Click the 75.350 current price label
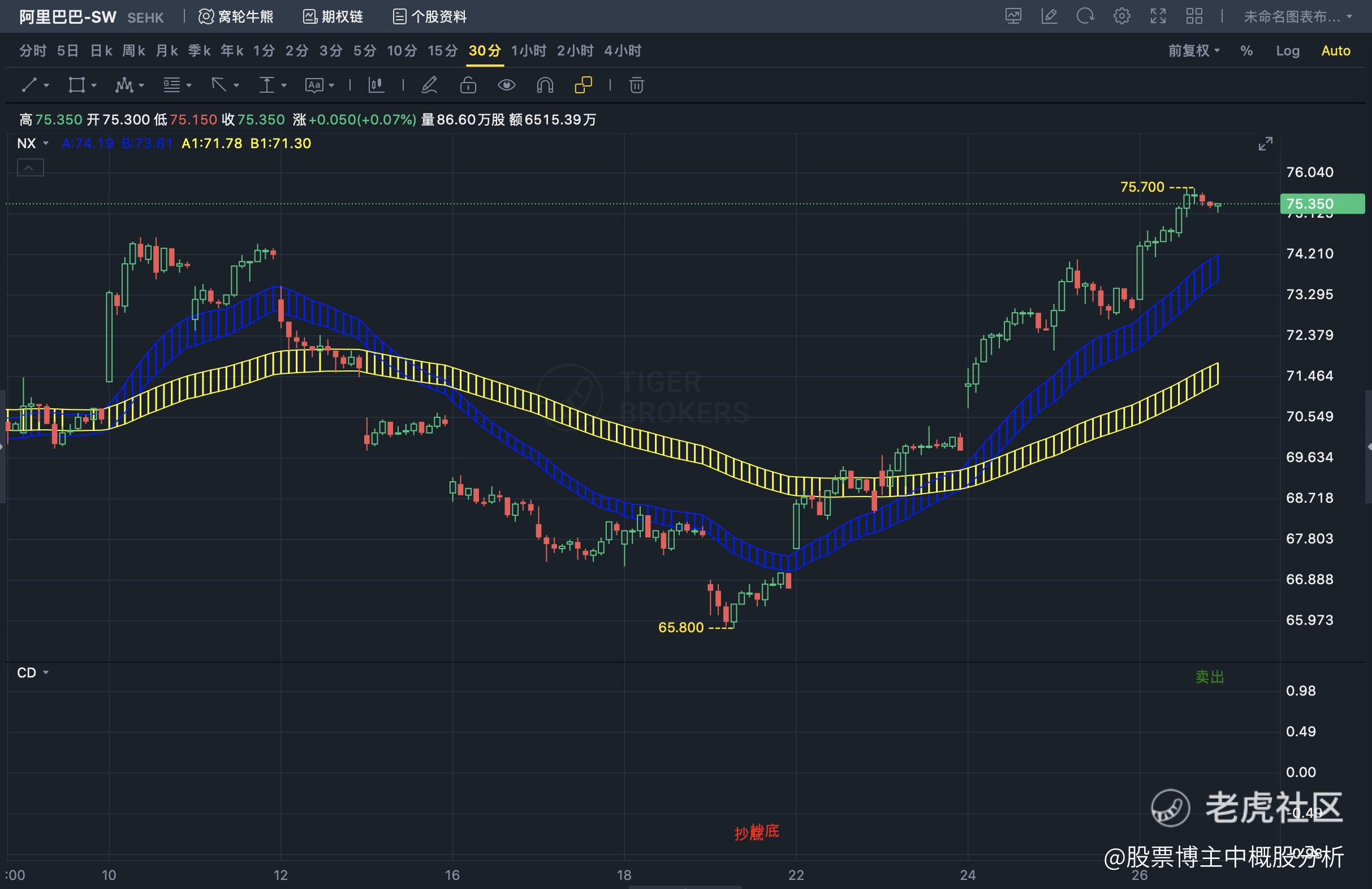1372x889 pixels. pos(1322,204)
